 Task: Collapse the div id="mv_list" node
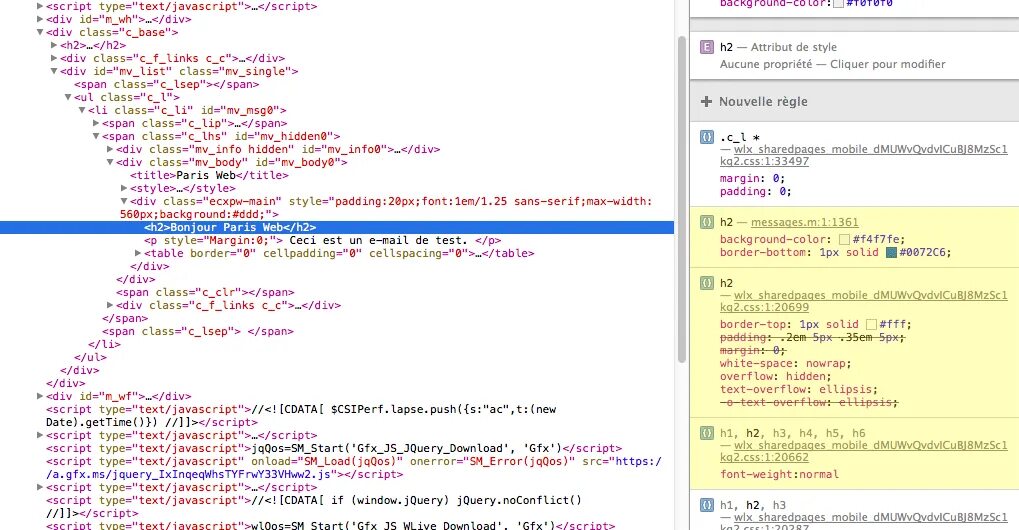coord(54,71)
